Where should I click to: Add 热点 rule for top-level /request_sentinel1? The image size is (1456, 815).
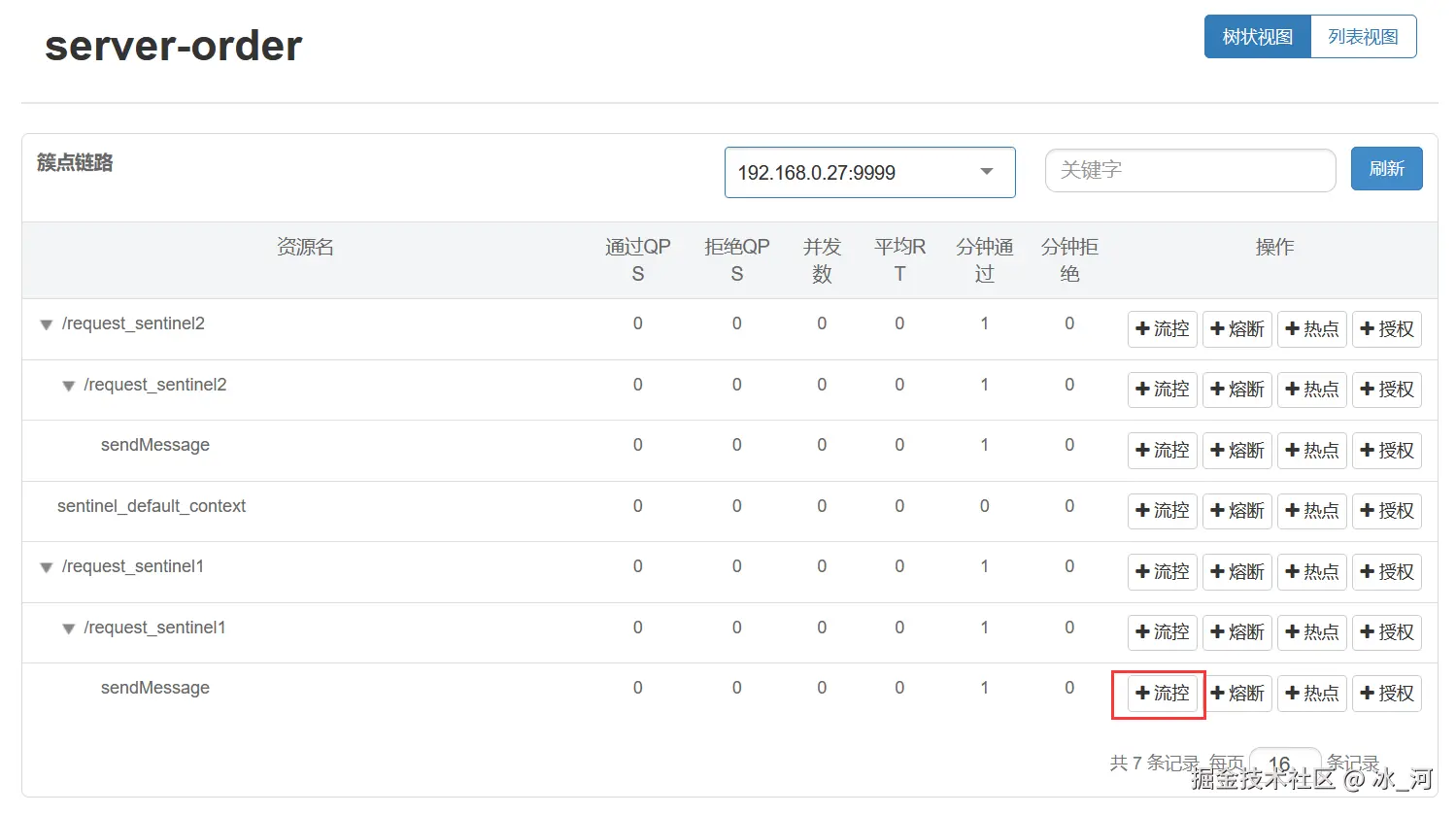coord(1311,572)
